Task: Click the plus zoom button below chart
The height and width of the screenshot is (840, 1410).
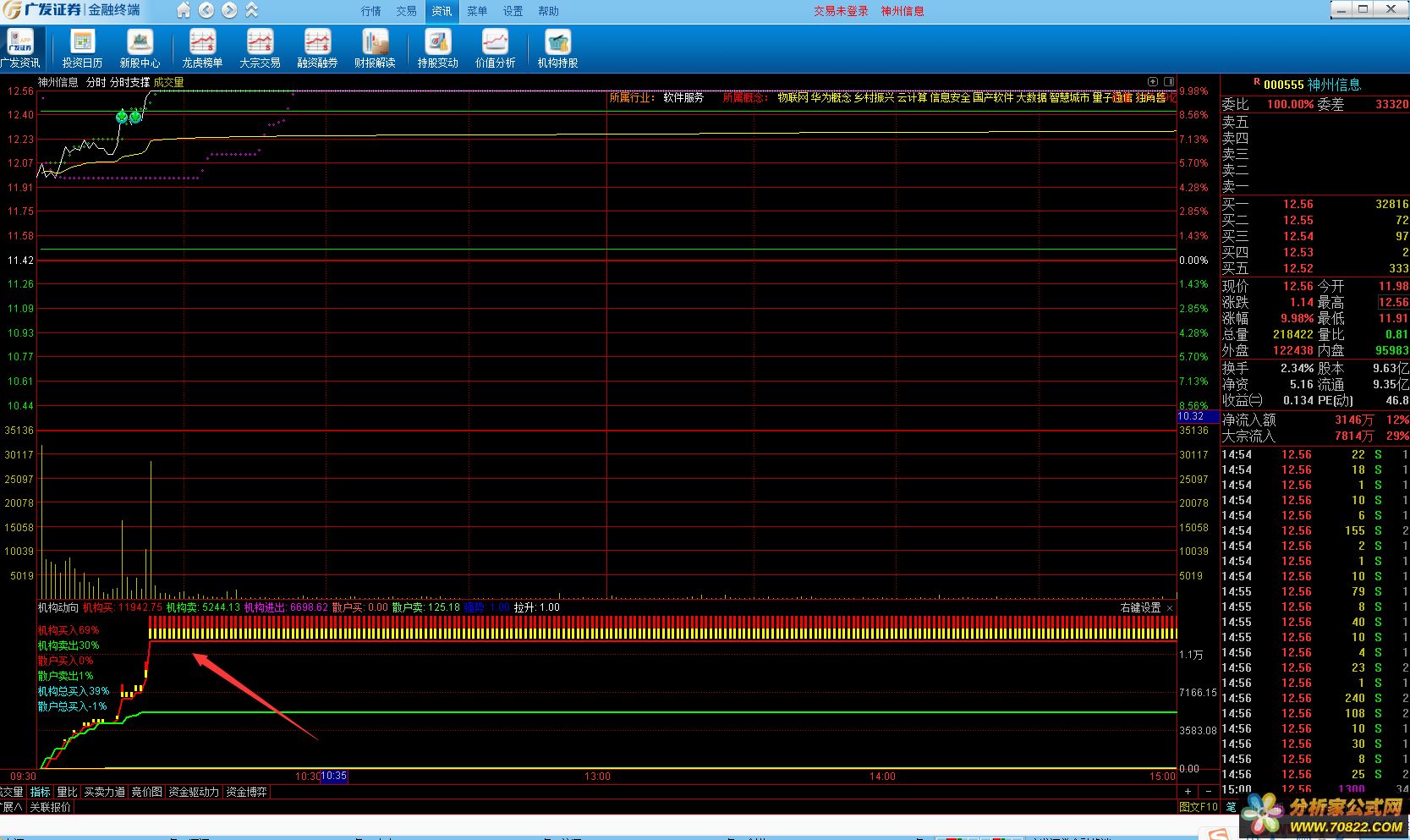Action: tap(1188, 792)
